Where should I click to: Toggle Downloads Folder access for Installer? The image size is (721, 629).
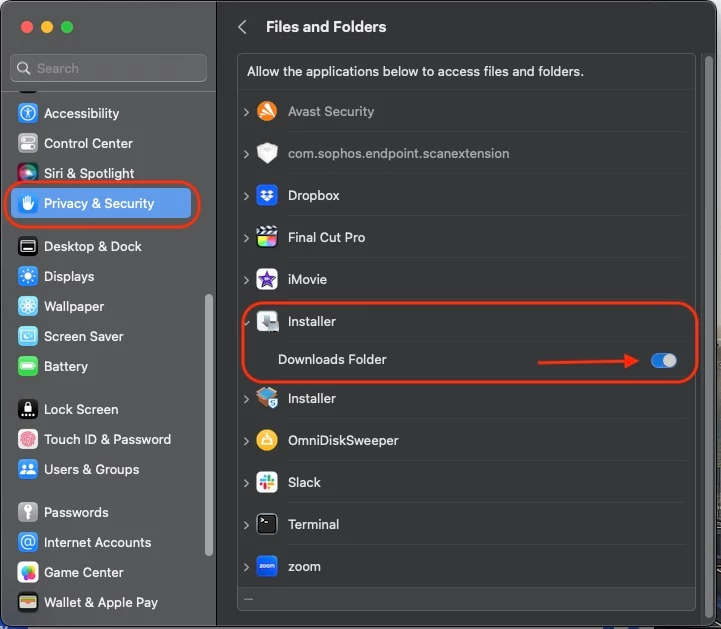click(x=664, y=360)
